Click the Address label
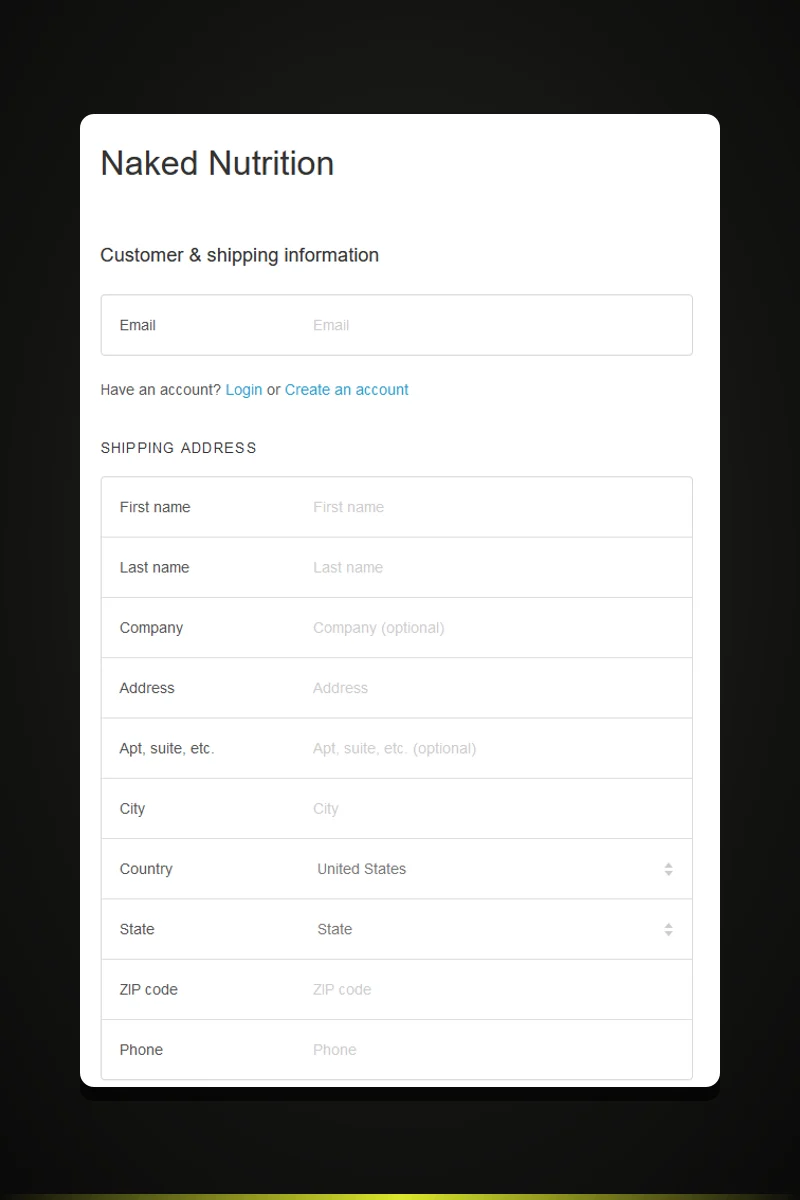This screenshot has height=1200, width=800. coord(147,688)
